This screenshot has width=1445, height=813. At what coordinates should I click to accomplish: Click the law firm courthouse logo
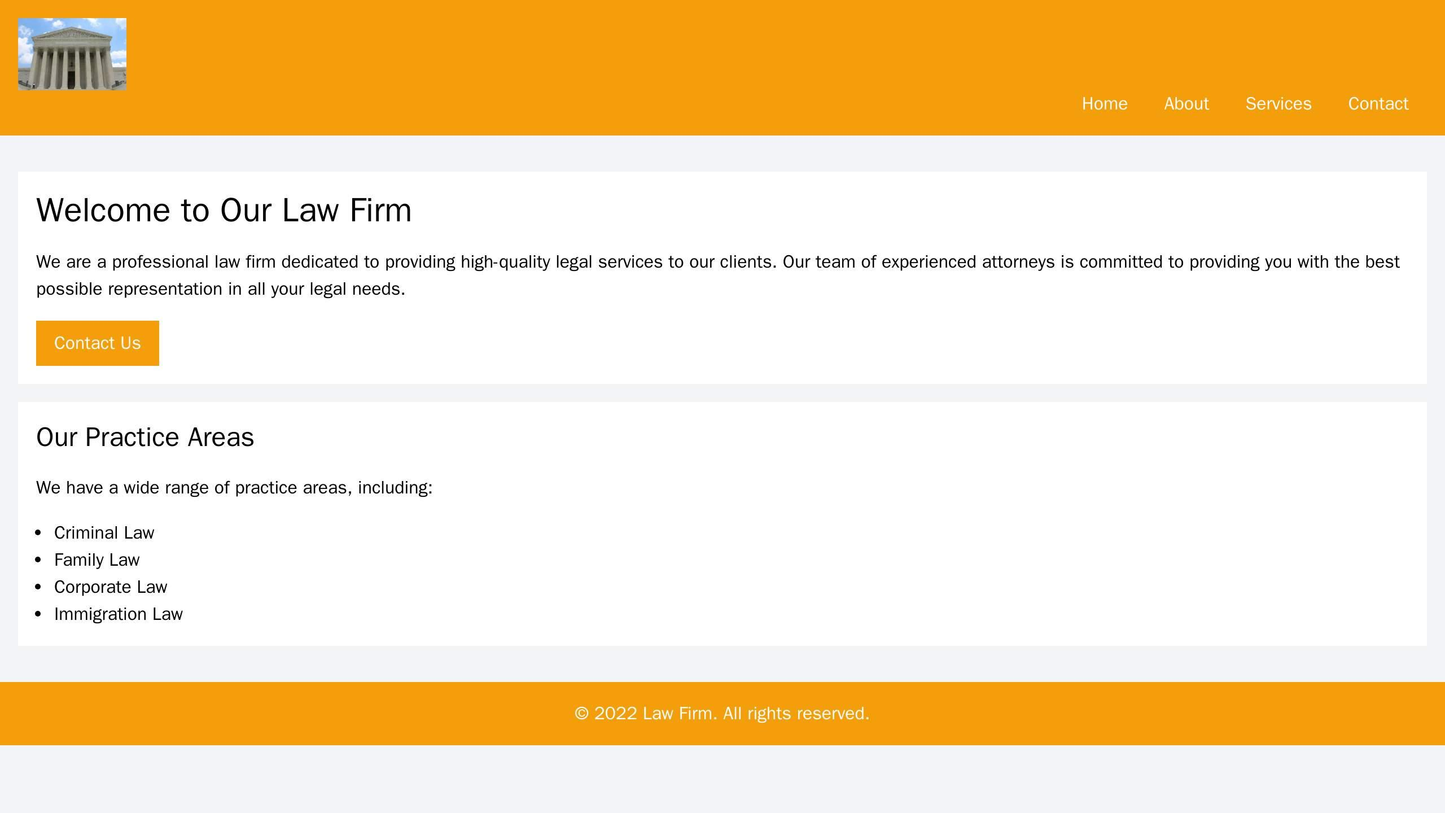[70, 52]
